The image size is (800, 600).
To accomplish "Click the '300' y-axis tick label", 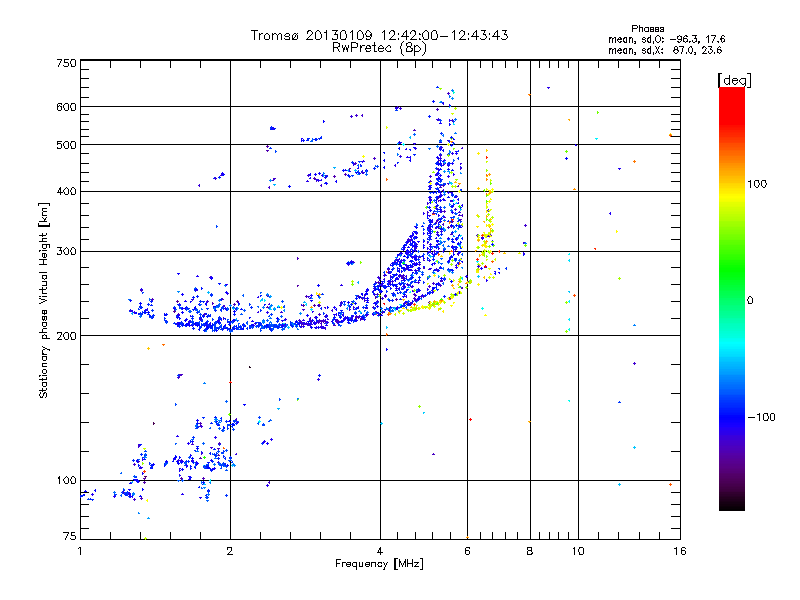I will (66, 251).
